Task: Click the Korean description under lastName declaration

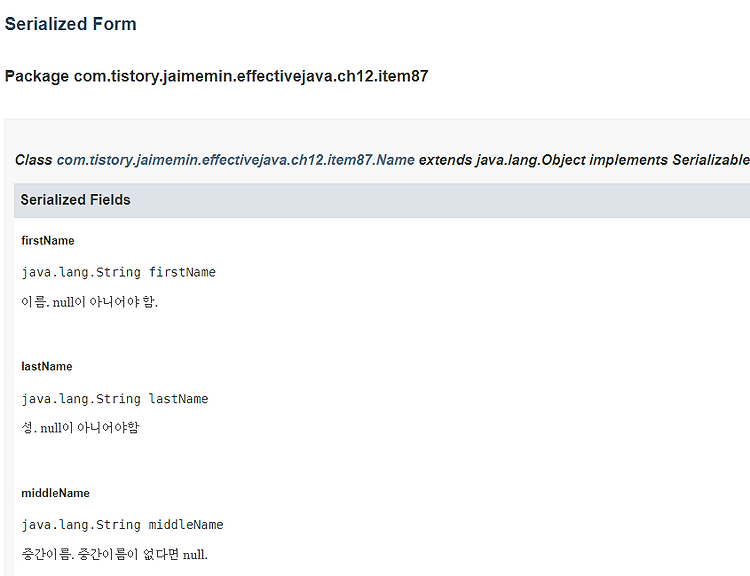Action: tap(80, 428)
